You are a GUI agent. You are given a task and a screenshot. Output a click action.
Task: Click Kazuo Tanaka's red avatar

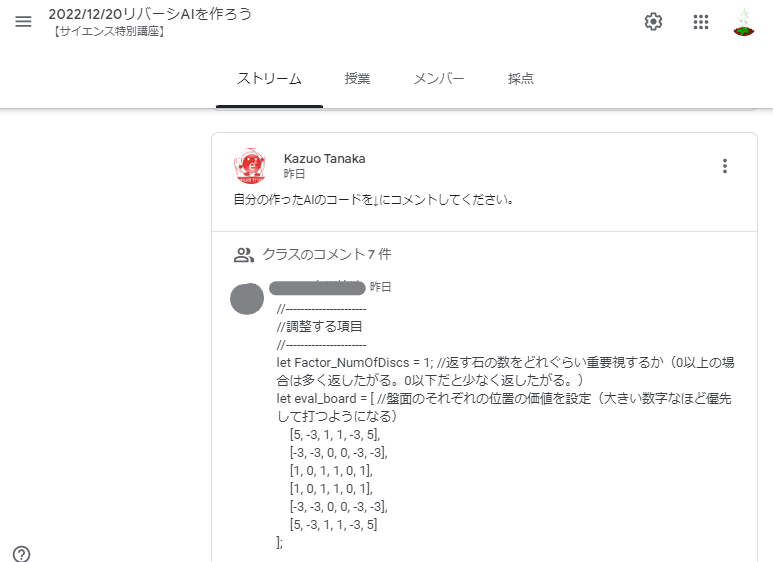(249, 165)
